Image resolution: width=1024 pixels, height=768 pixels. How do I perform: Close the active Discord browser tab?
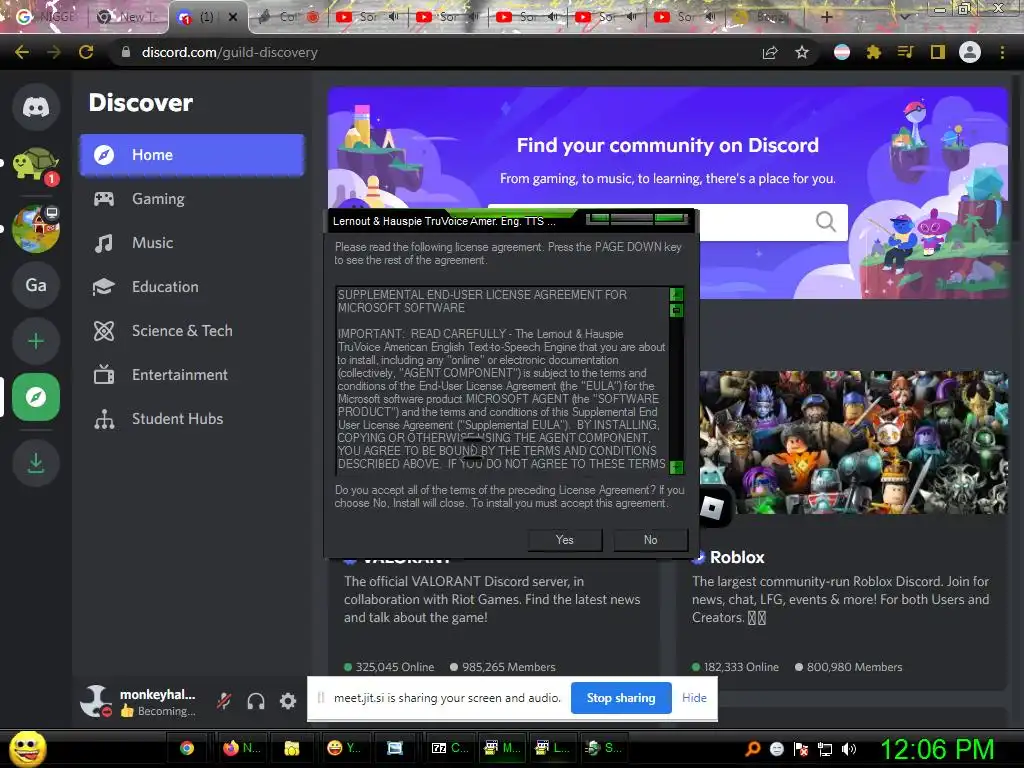pos(233,18)
